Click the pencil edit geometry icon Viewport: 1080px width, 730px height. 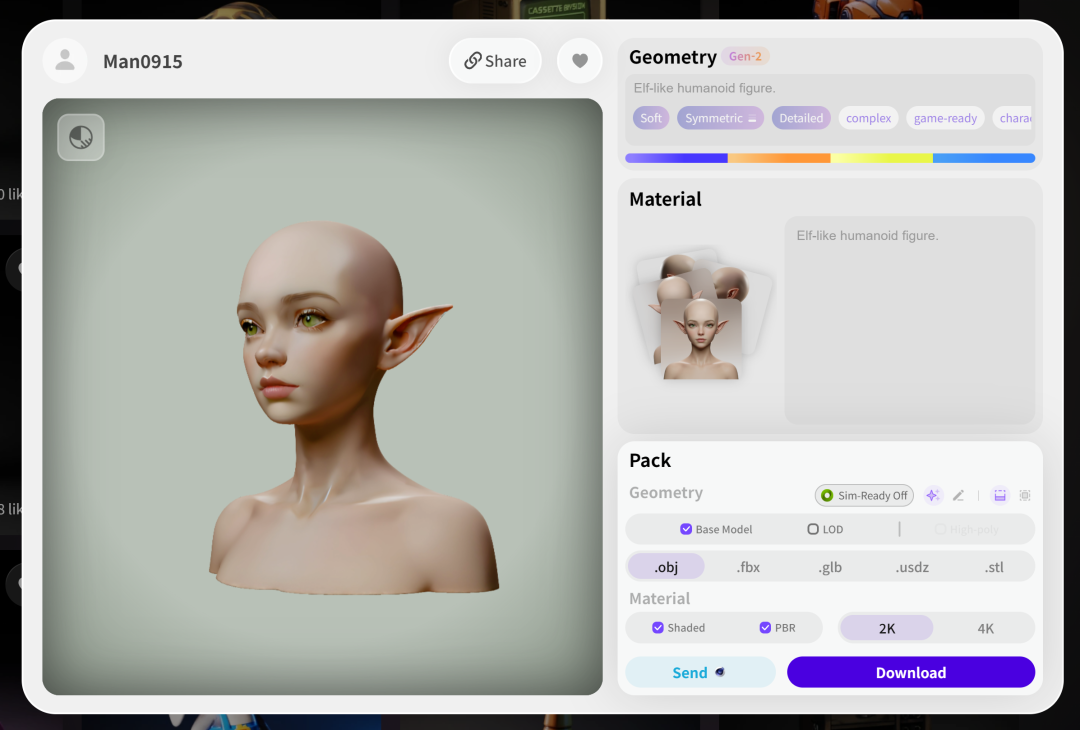(958, 495)
